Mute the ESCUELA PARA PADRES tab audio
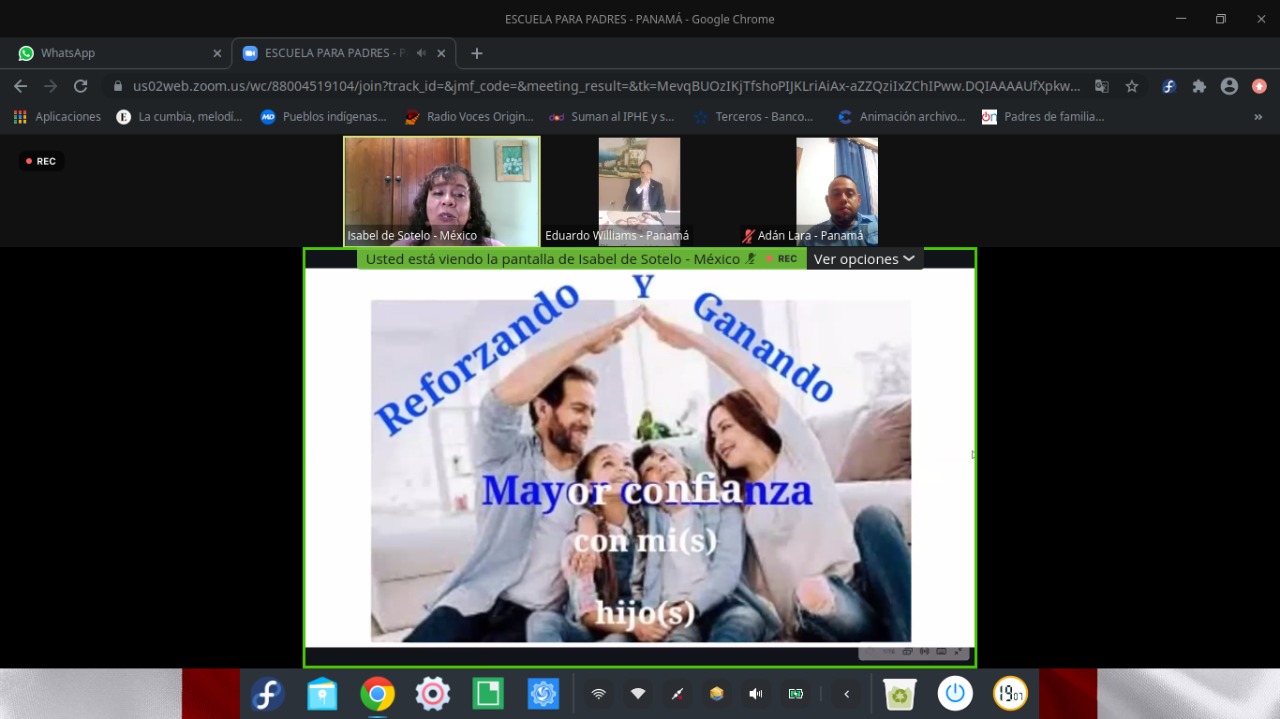 coord(421,53)
